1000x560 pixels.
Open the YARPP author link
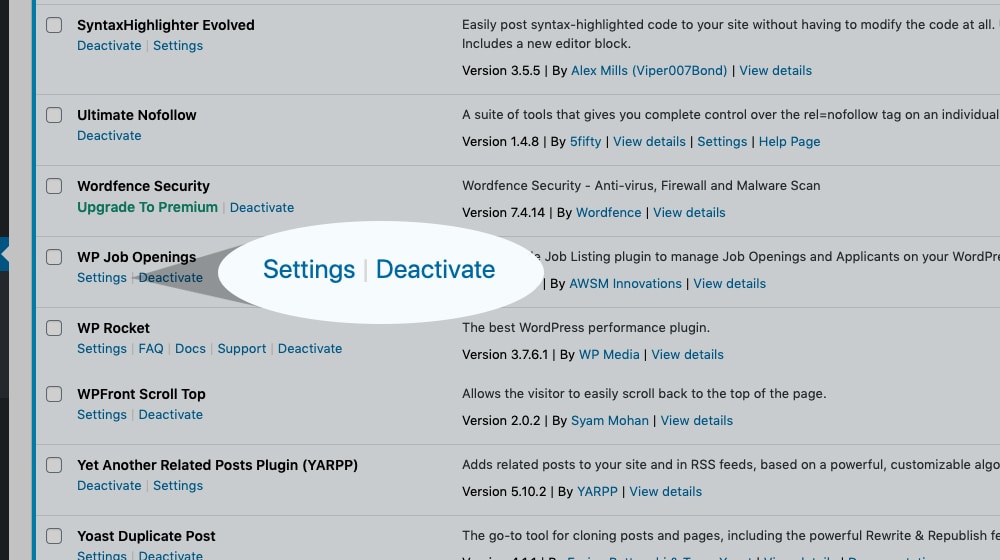click(x=597, y=491)
